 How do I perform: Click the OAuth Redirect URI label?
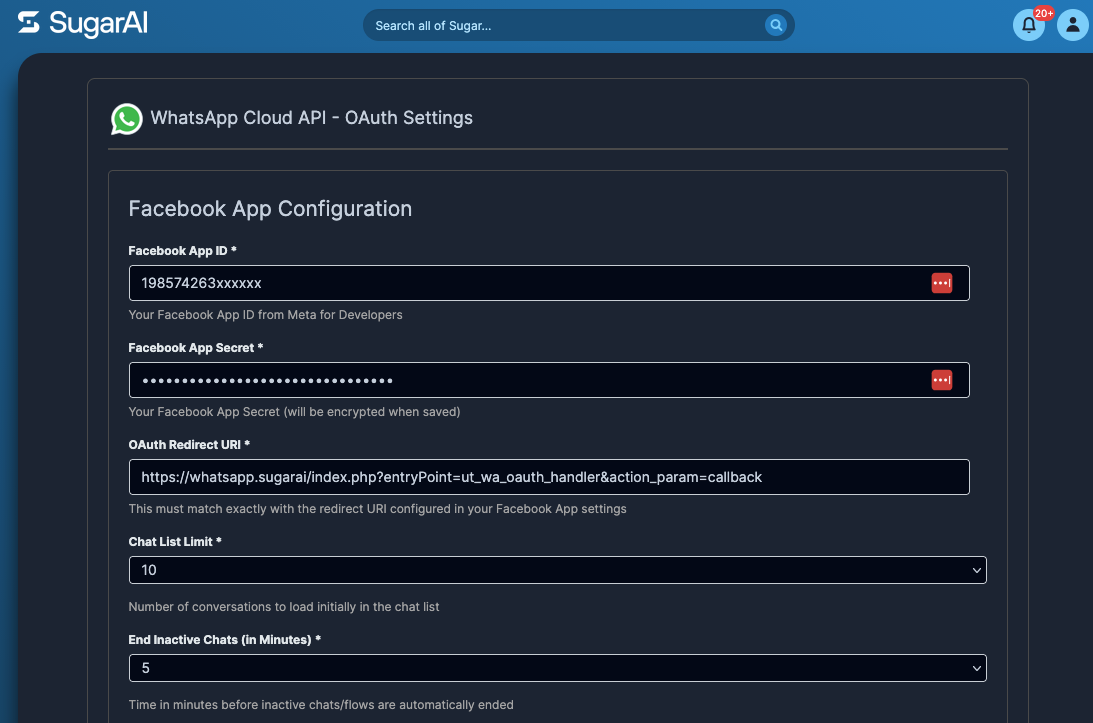[189, 445]
